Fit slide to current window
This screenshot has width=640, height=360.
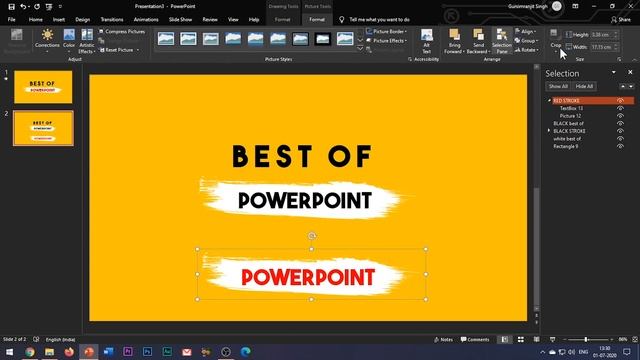click(635, 340)
